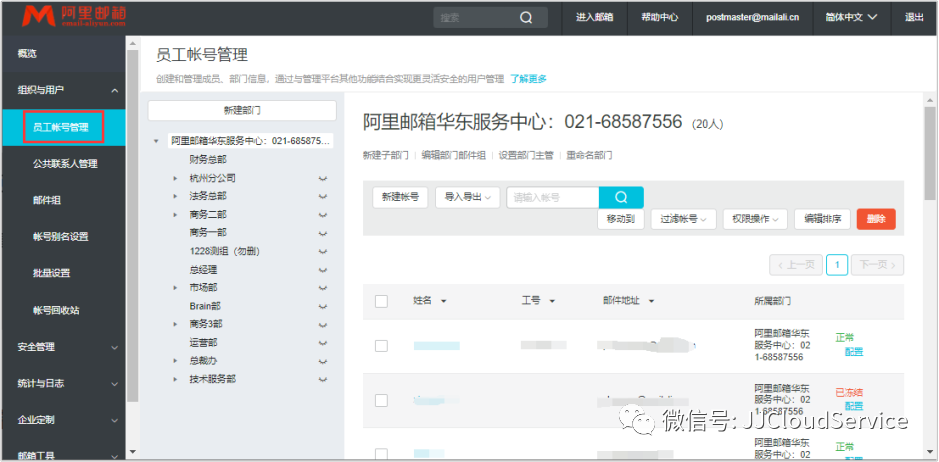
Task: Click 重命名部门 link
Action: tap(589, 155)
